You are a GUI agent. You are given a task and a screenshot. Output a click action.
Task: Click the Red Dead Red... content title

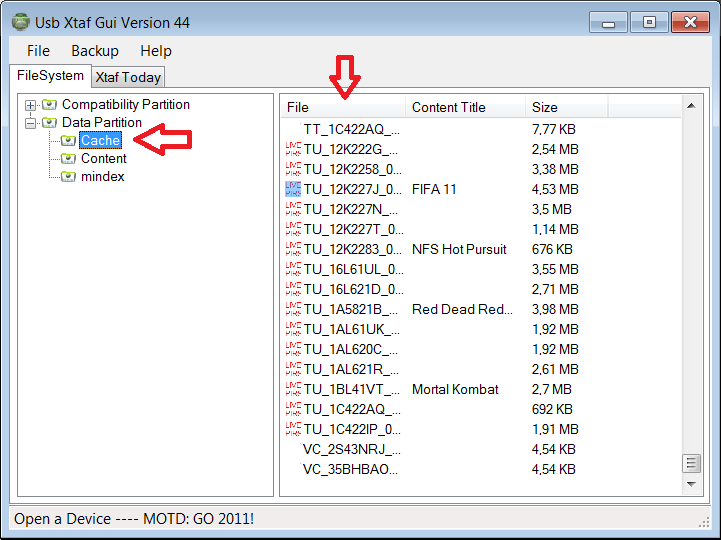tap(462, 309)
